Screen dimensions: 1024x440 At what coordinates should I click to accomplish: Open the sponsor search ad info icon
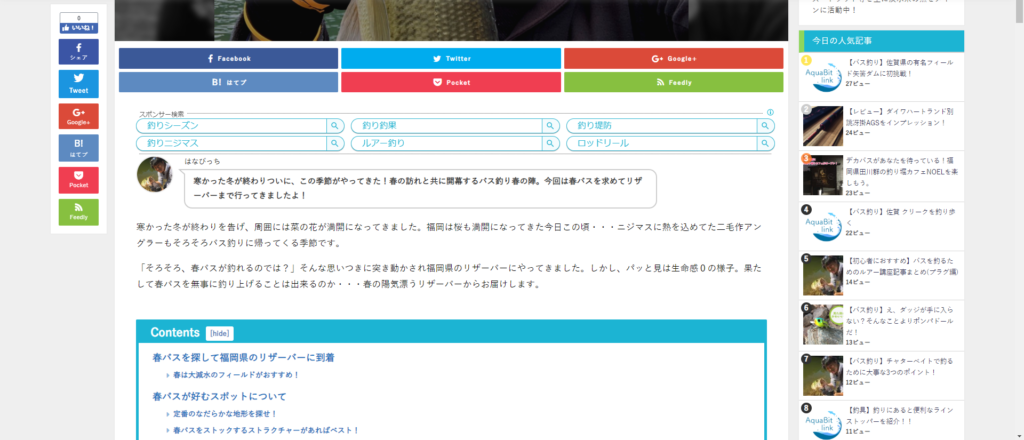tap(770, 113)
